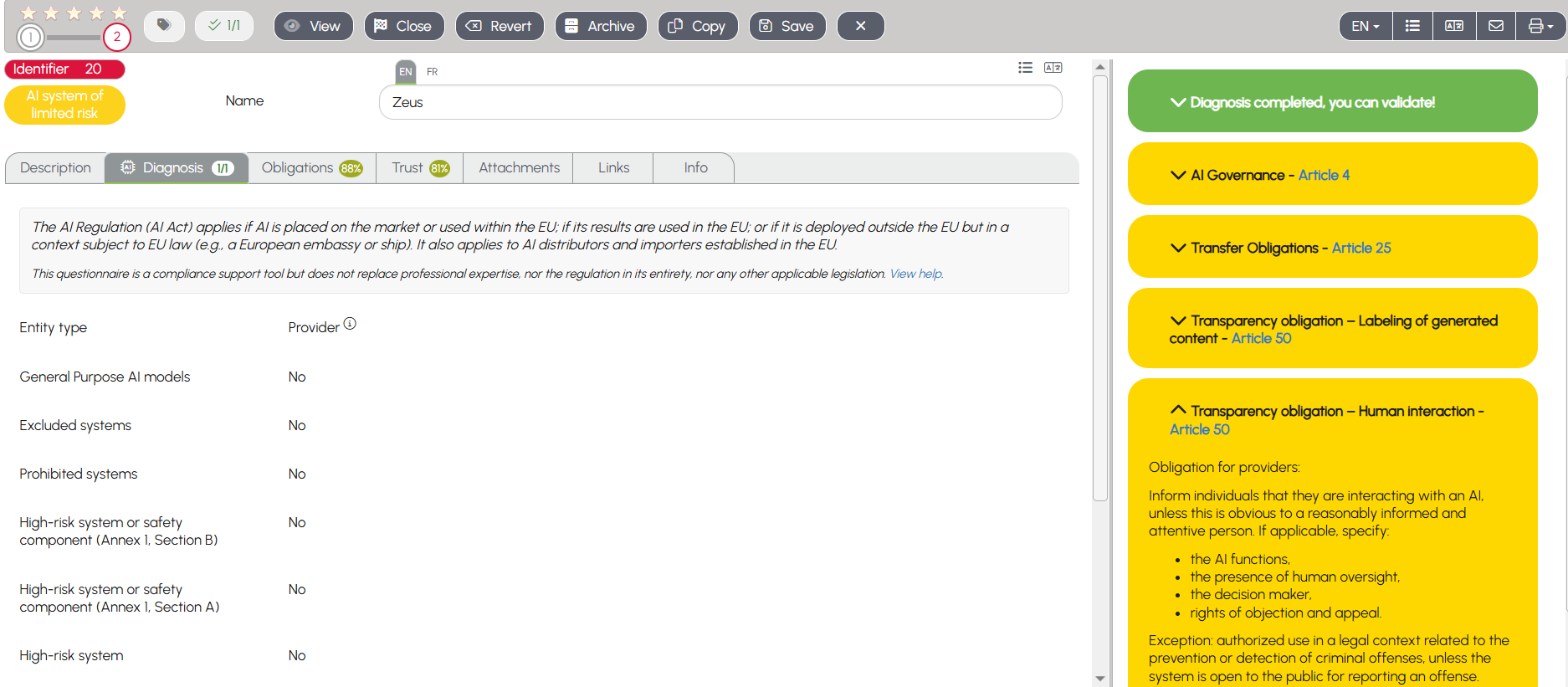The height and width of the screenshot is (687, 1568).
Task: Click the list icon above the Name field
Action: coord(1025,68)
